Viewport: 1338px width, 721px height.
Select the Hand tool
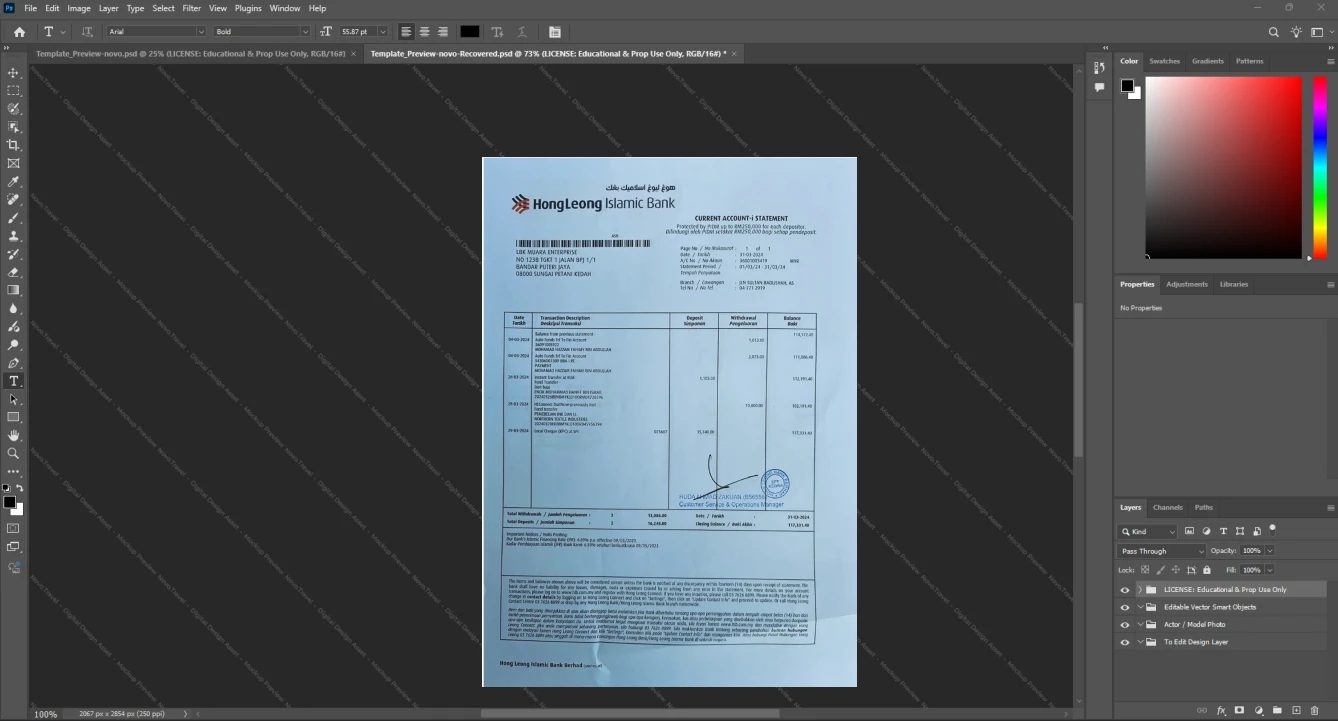[14, 435]
